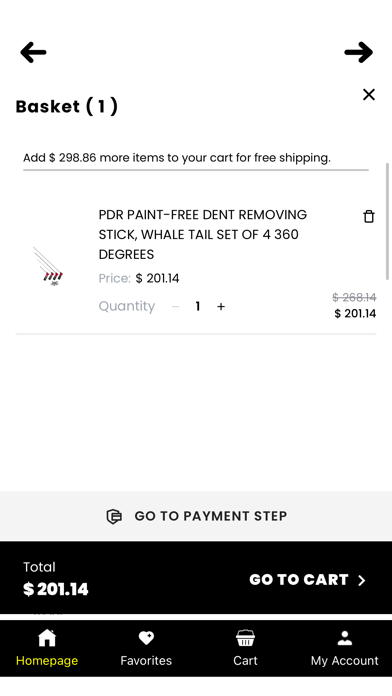Screen dimensions: 392x696
Task: Decrease quantity with minus button
Action: coord(176,306)
